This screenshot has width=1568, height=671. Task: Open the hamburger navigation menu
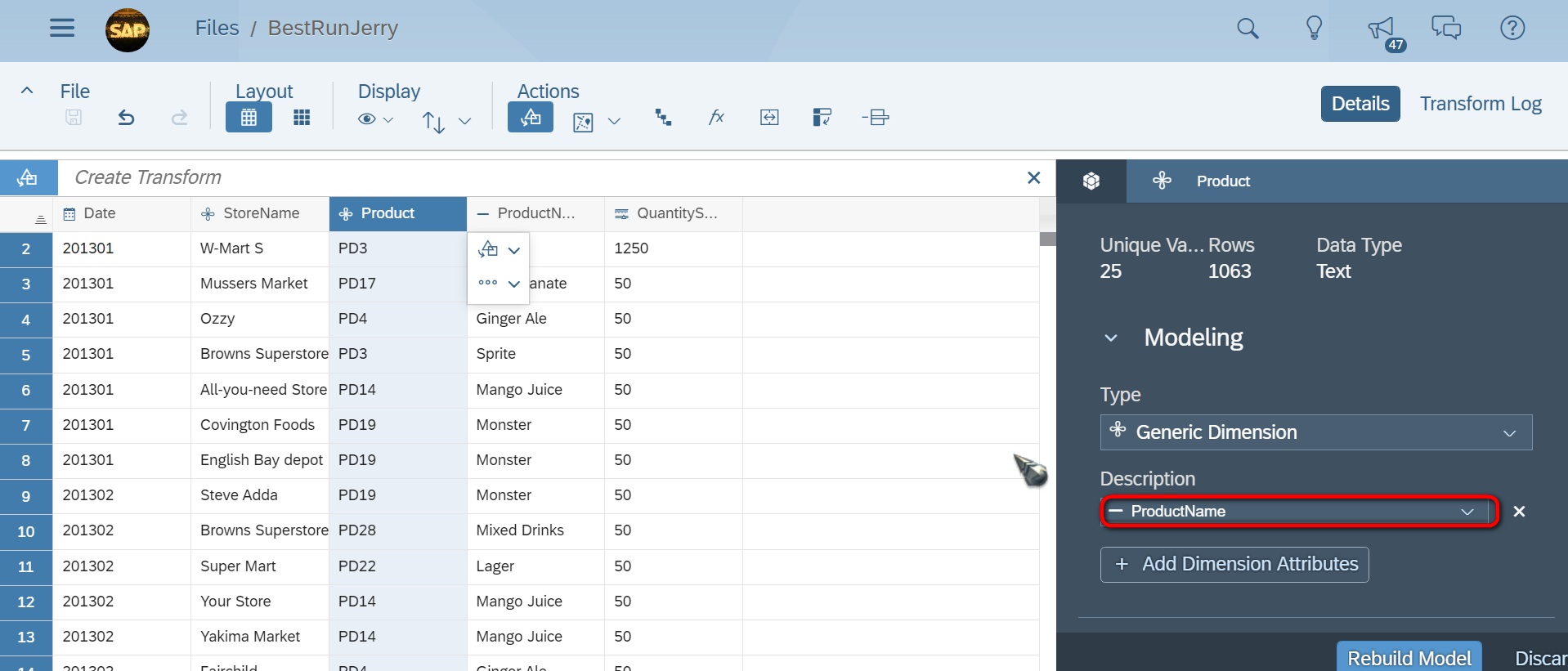62,28
